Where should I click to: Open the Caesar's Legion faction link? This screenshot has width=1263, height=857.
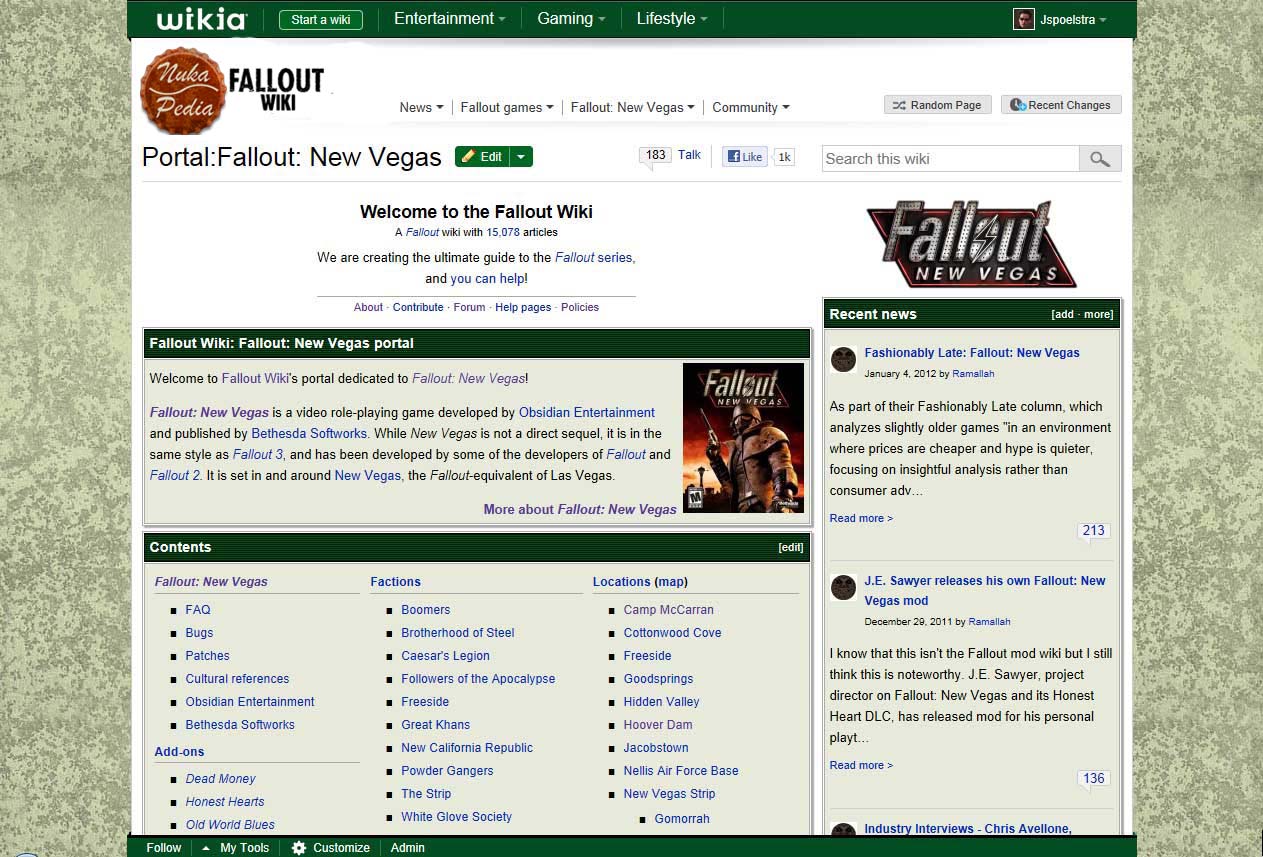pyautogui.click(x=445, y=655)
